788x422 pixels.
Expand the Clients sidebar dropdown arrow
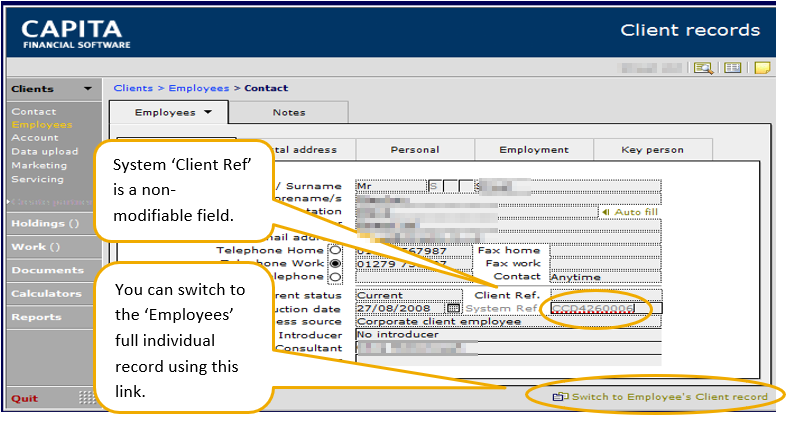88,89
